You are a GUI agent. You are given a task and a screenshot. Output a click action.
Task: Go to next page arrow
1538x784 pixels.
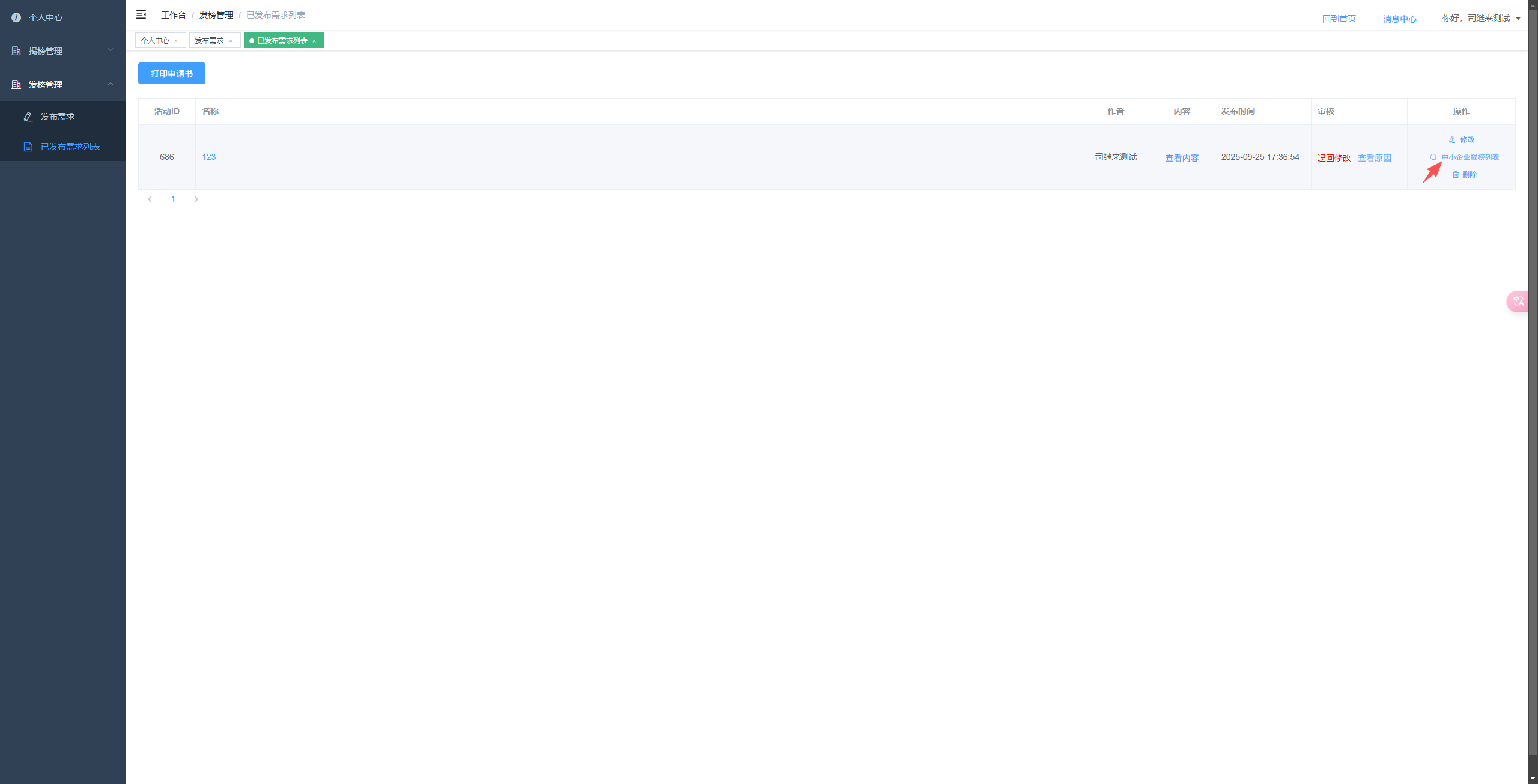click(x=196, y=199)
